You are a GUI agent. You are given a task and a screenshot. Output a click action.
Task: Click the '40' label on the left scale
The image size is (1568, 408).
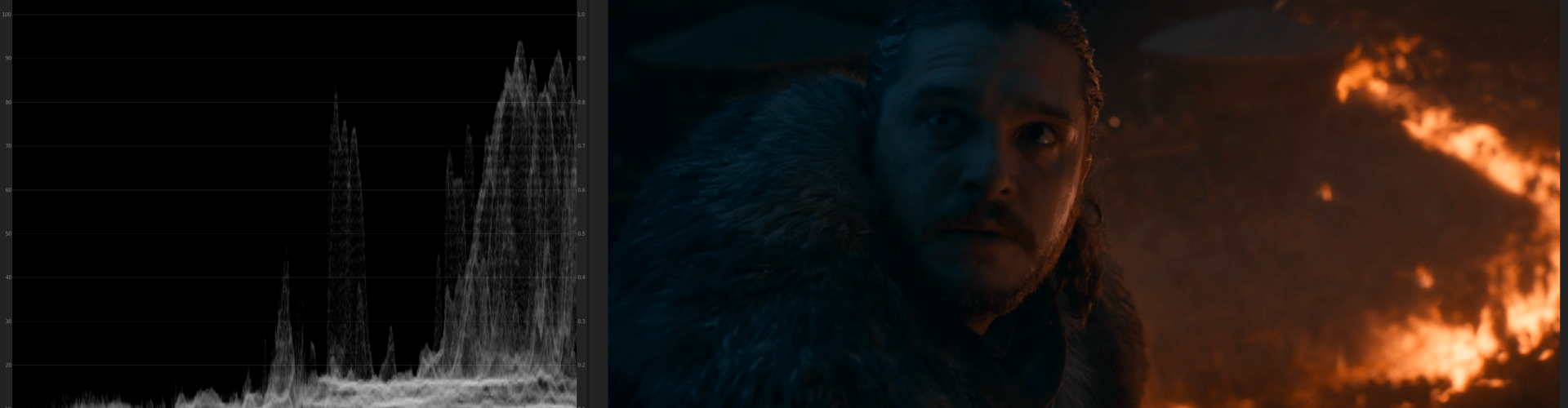[x=8, y=277]
